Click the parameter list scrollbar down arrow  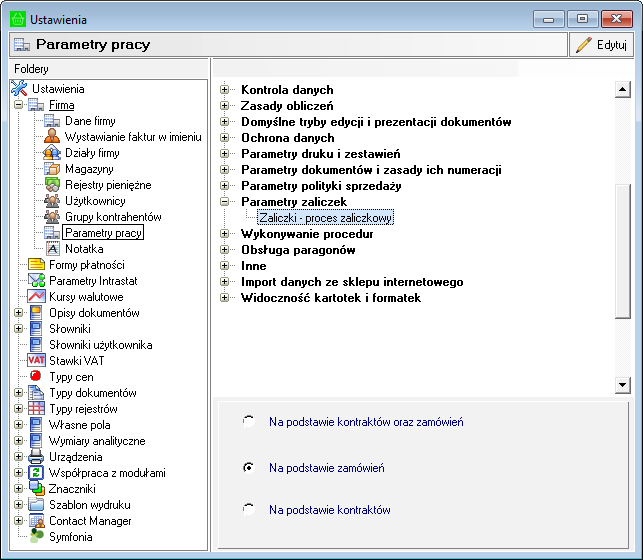tap(622, 385)
